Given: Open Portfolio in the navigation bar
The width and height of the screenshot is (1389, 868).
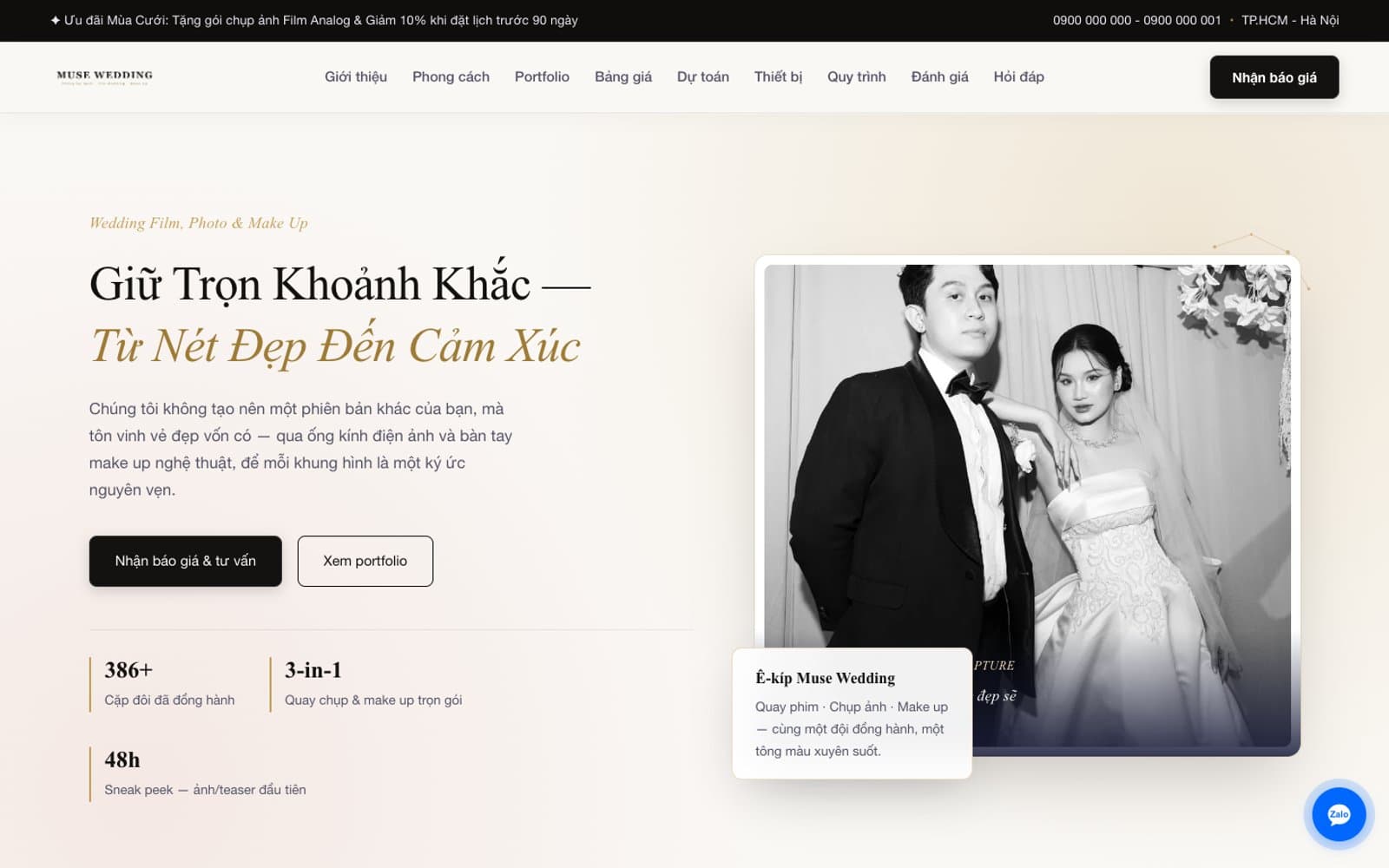Looking at the screenshot, I should (x=542, y=77).
